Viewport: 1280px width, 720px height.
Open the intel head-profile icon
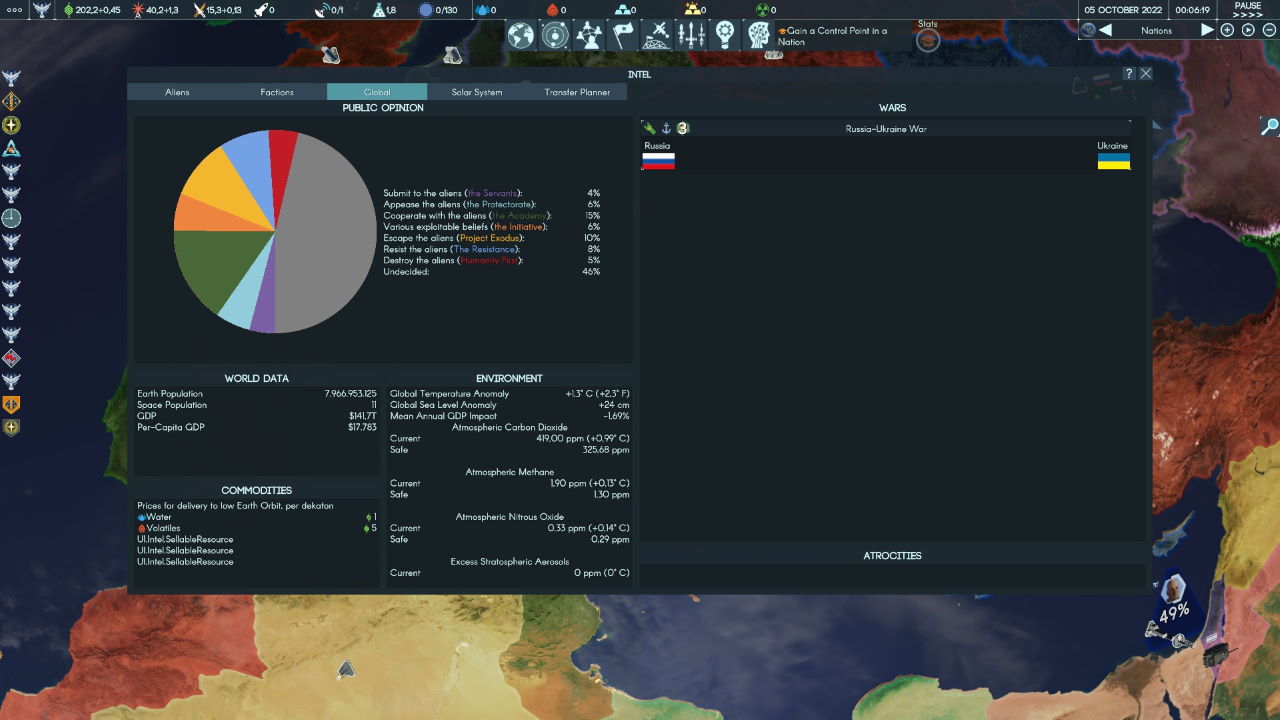pos(759,35)
